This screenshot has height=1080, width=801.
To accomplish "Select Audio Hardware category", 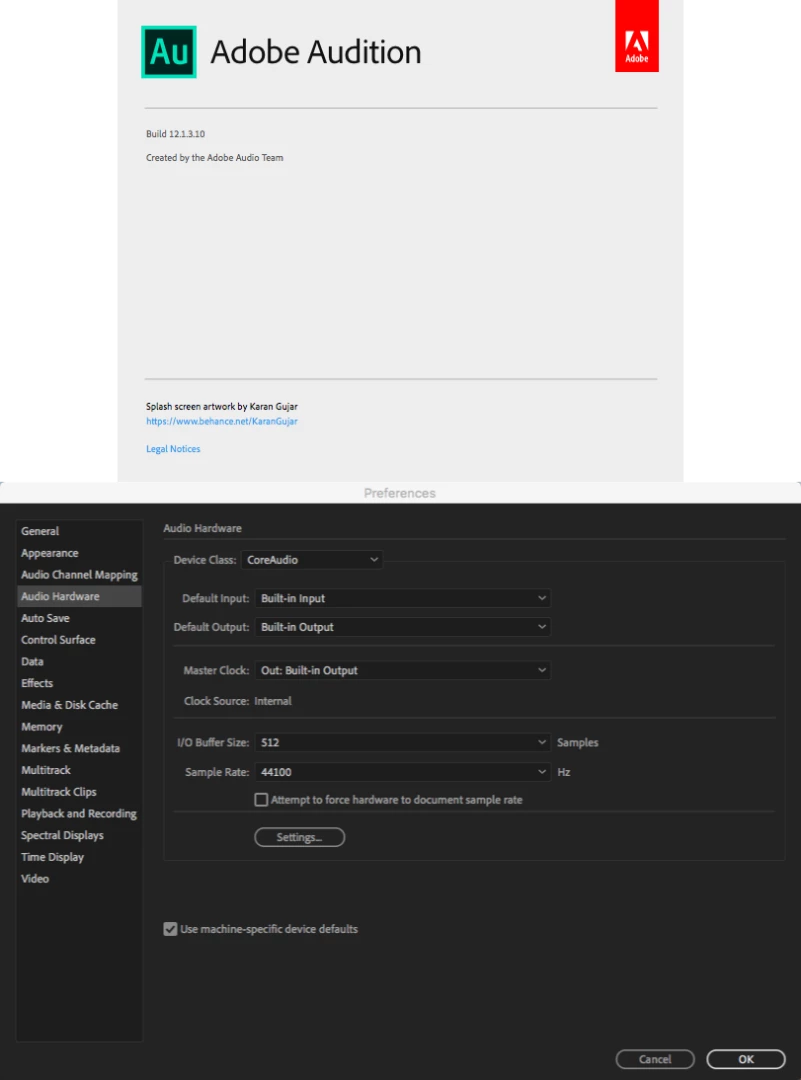I will click(x=79, y=596).
